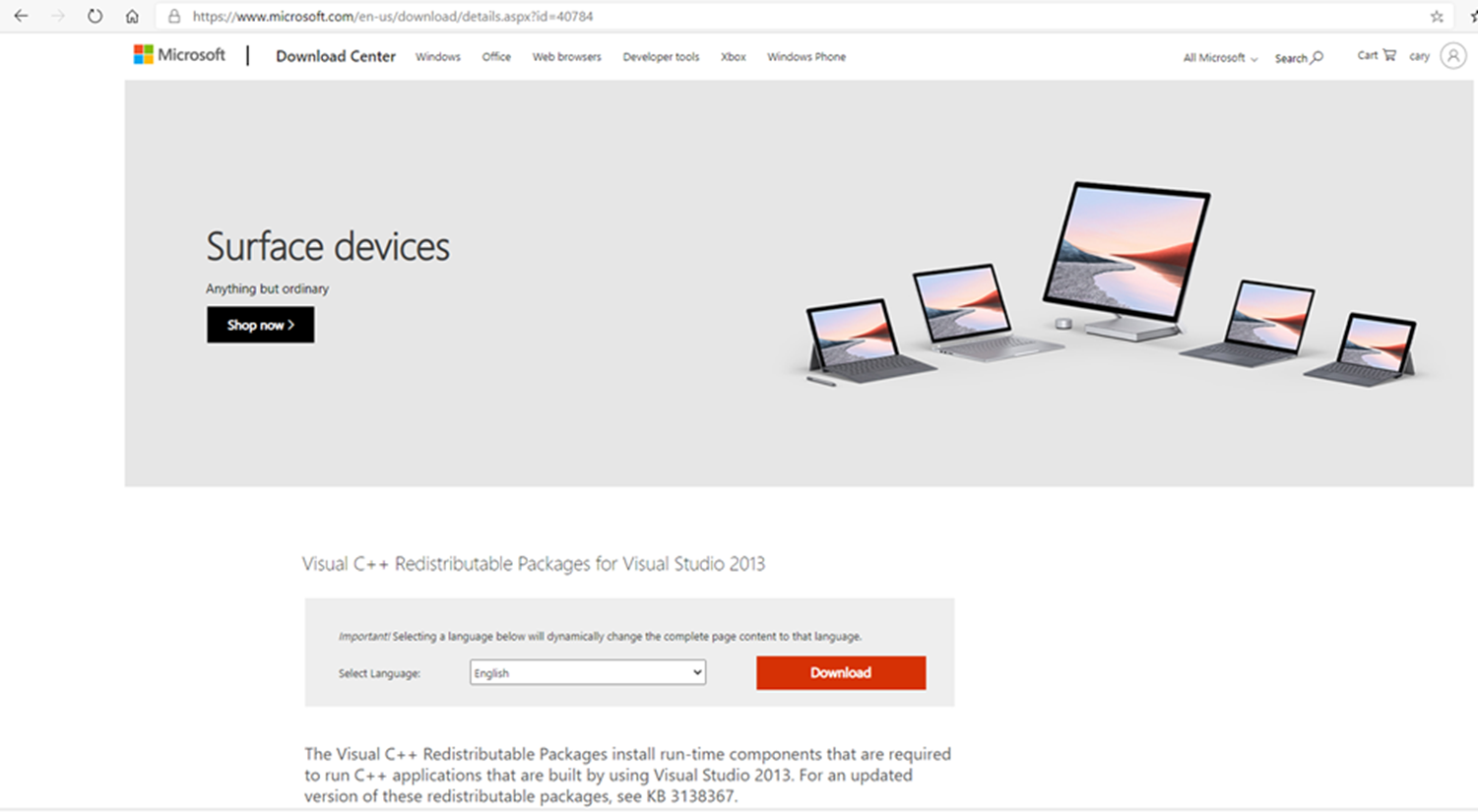Click the browser forward arrow
This screenshot has height=812, width=1478.
tap(58, 16)
